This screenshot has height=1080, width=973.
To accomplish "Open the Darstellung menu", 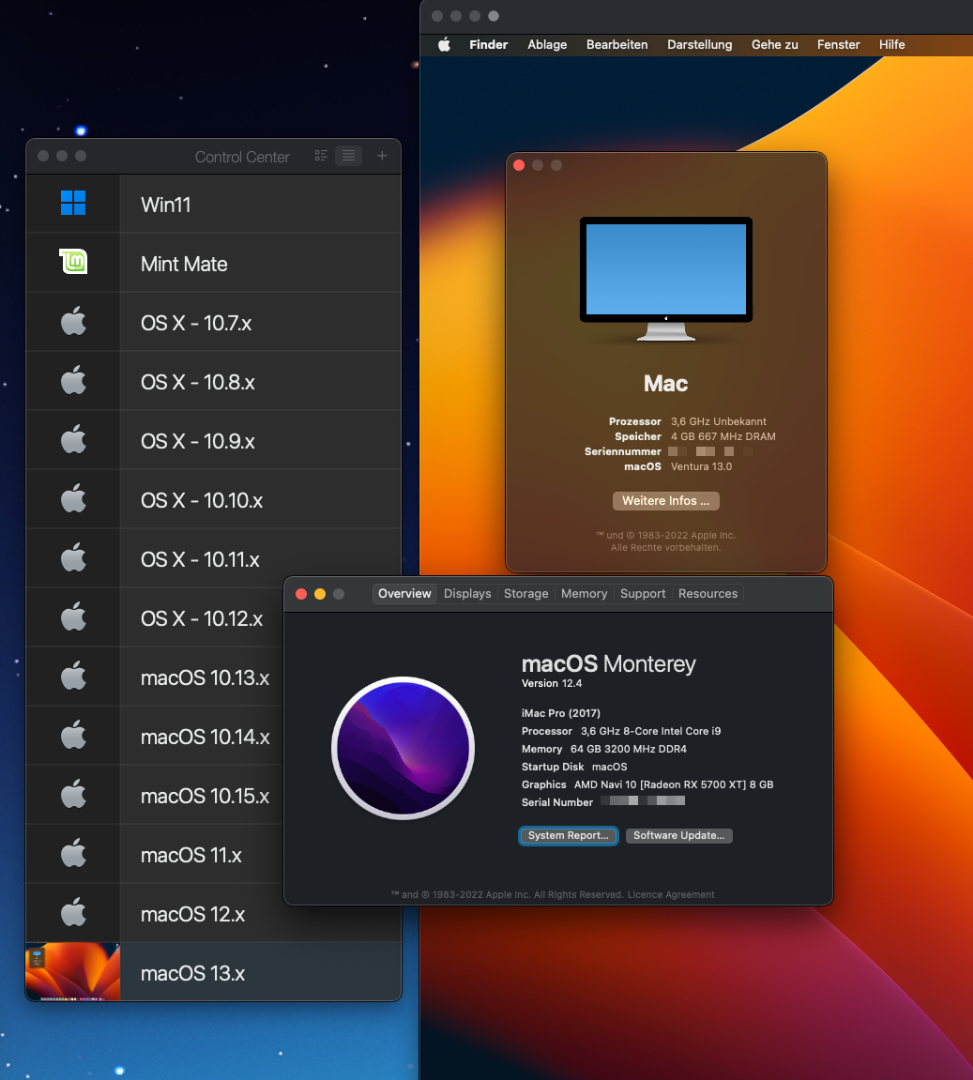I will 699,45.
